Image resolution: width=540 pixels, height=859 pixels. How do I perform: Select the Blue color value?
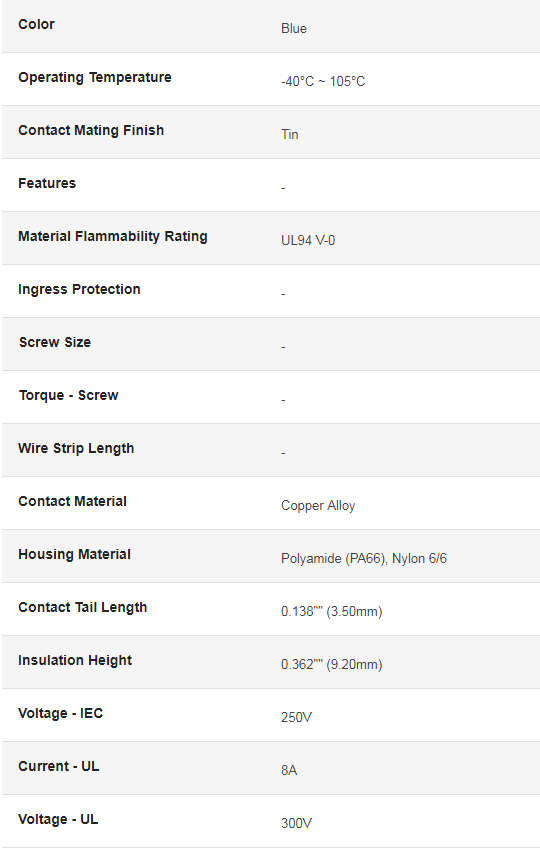pos(294,28)
